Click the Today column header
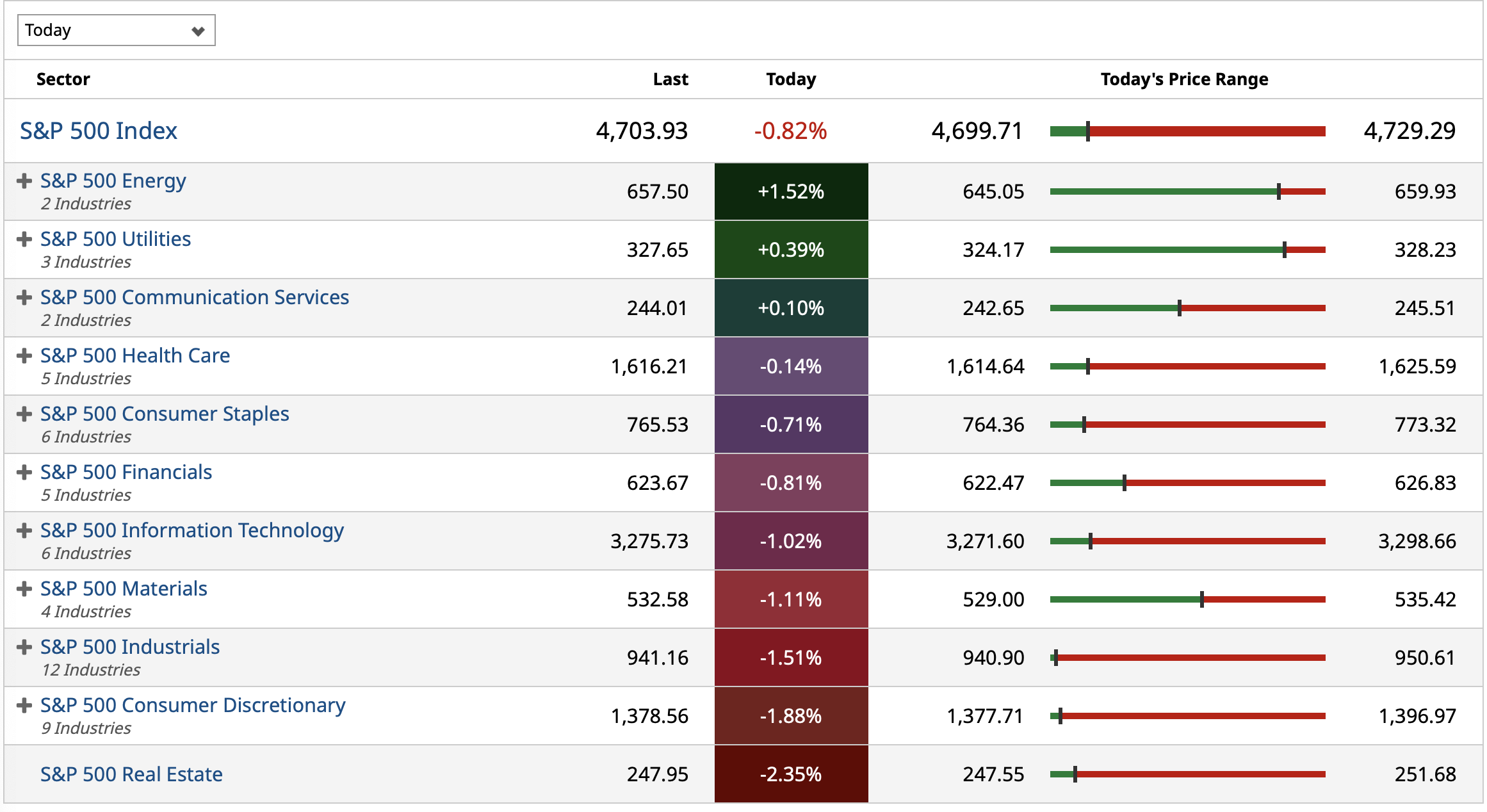Screen dimensions: 1487x812 click(791, 79)
